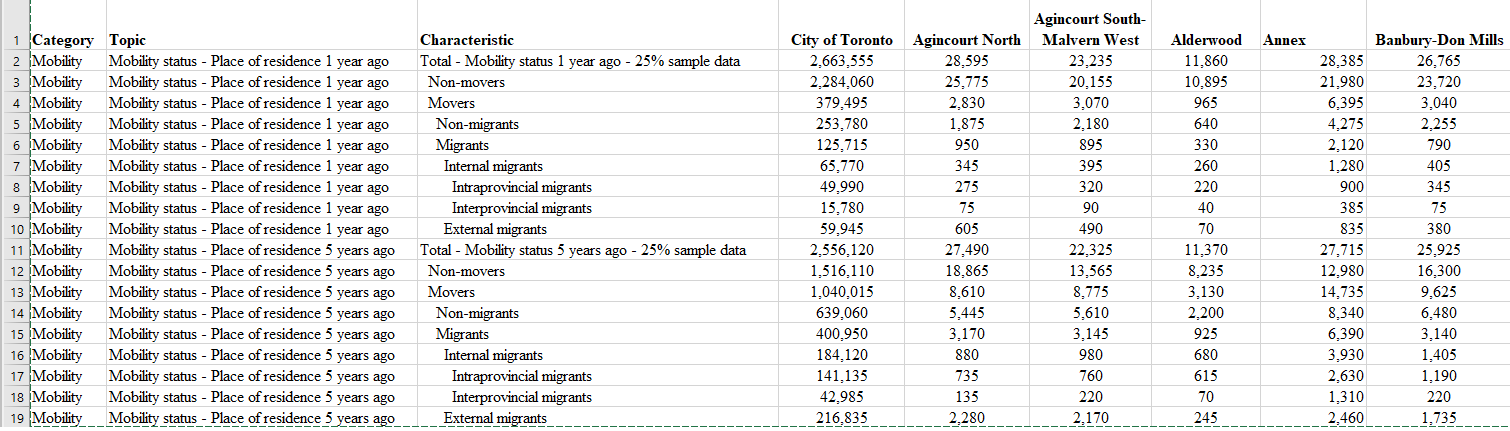This screenshot has width=1510, height=431.
Task: Click the Annex value 14,735
Action: 1314,292
